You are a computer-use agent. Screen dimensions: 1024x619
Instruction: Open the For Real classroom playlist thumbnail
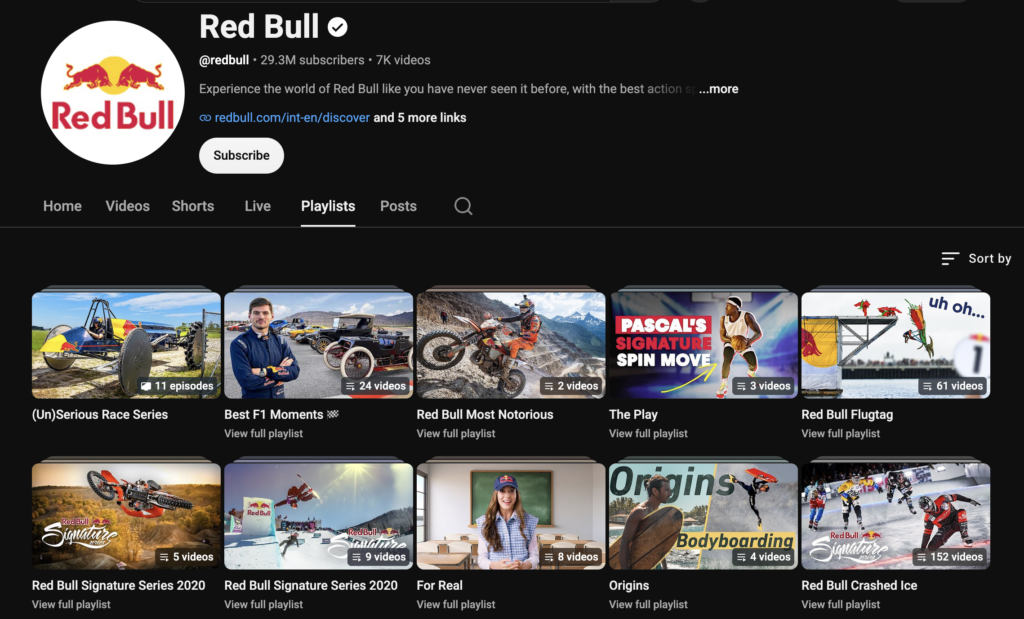click(511, 516)
